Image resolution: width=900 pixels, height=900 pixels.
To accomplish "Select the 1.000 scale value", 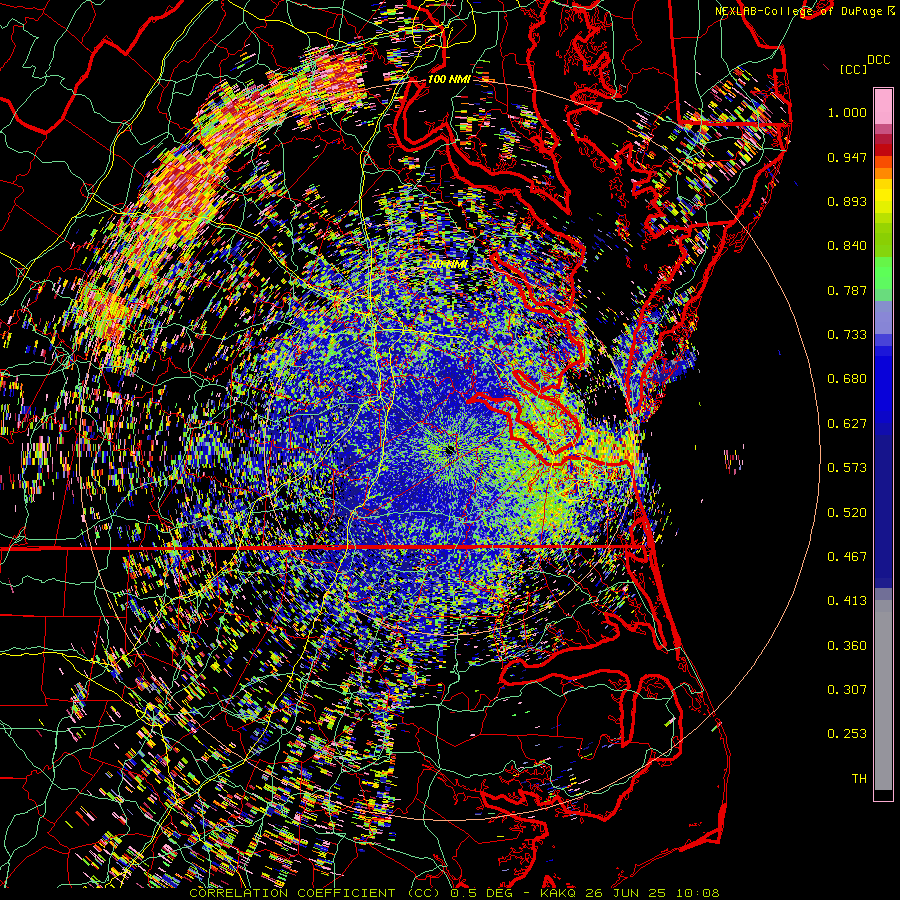I will point(847,112).
